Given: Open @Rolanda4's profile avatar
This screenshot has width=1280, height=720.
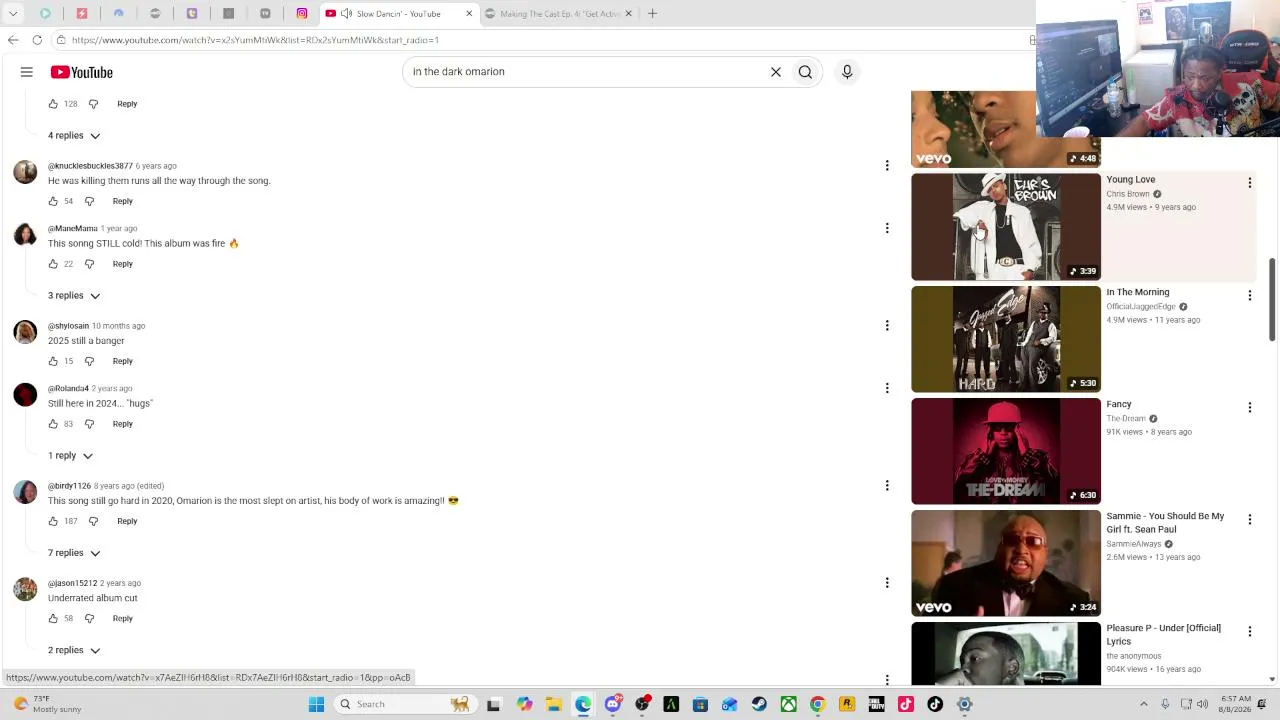Looking at the screenshot, I should 25,396.
